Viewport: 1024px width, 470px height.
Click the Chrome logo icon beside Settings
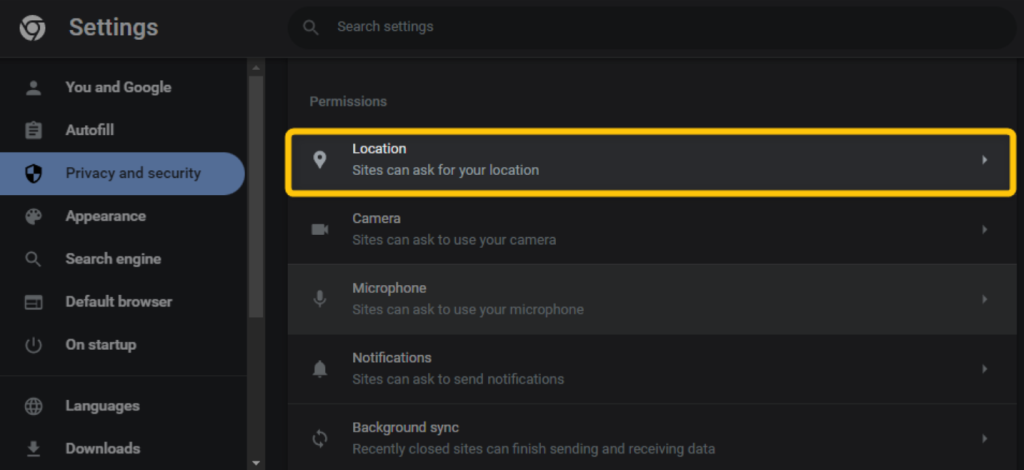coord(32,27)
